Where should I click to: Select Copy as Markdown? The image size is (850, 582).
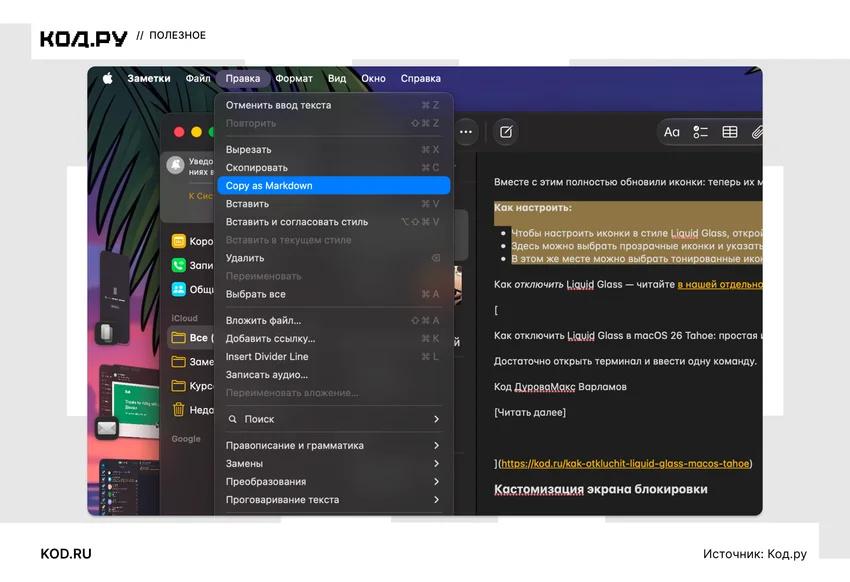click(x=333, y=185)
